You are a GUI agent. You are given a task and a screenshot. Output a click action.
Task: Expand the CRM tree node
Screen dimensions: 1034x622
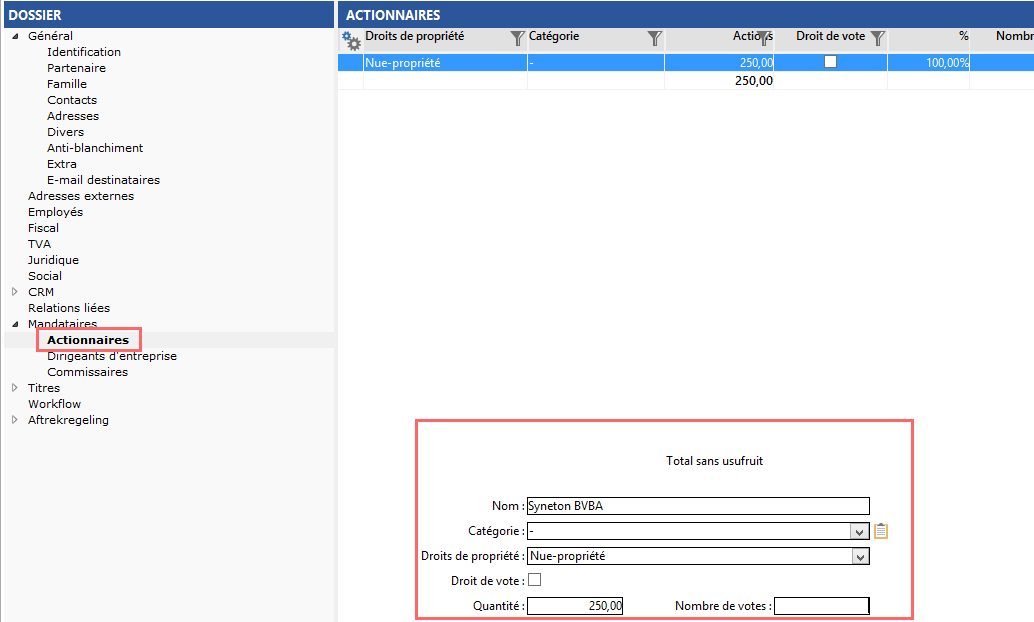(x=15, y=292)
